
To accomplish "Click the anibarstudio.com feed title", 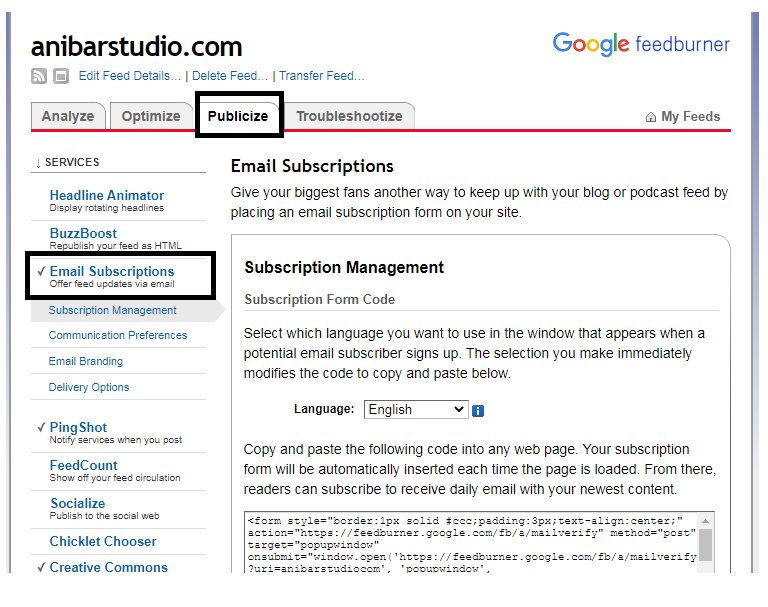I will click(x=136, y=47).
